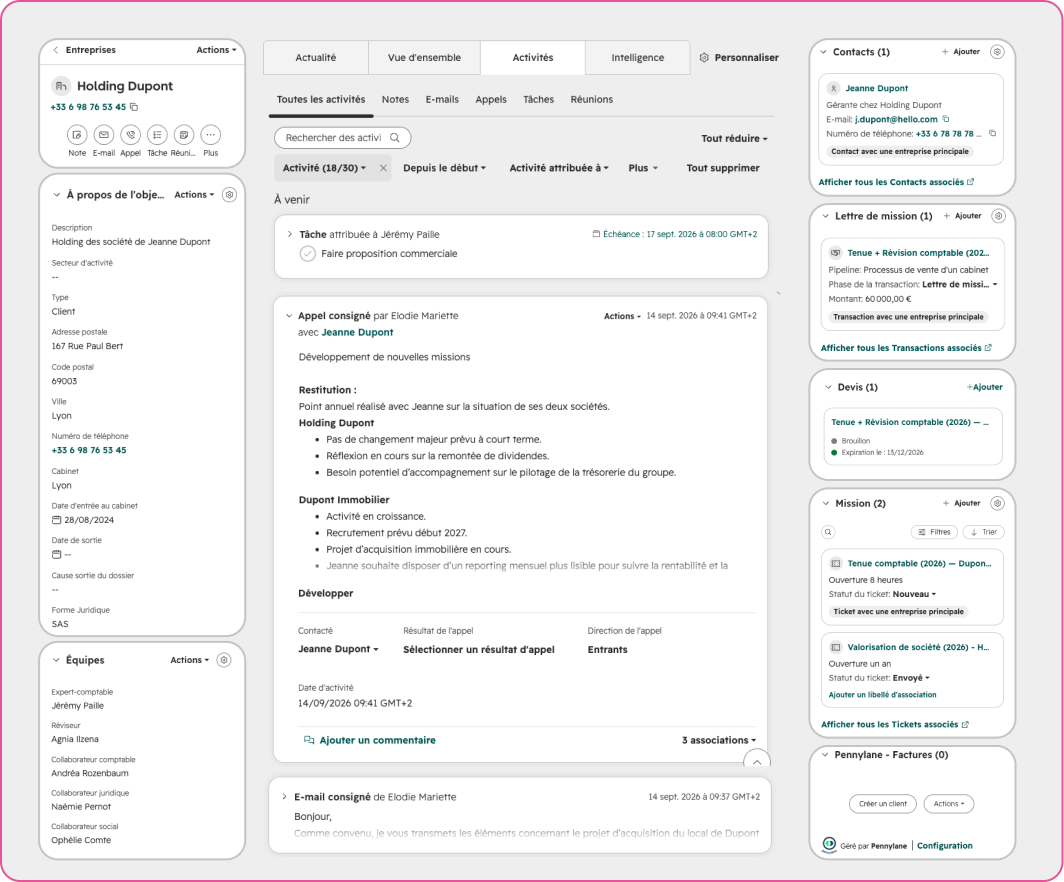This screenshot has width=1064, height=882.
Task: Remove the Activité (18/30) filter with X
Action: point(383,168)
